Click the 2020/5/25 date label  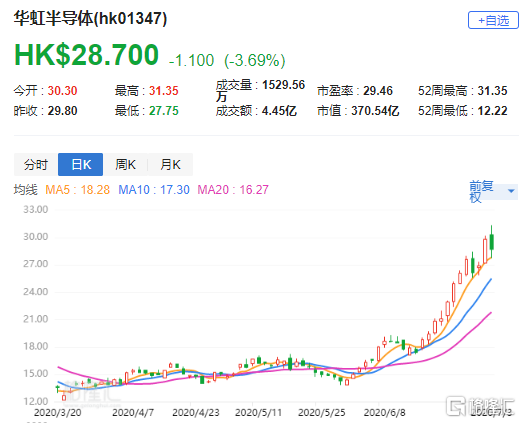pyautogui.click(x=321, y=413)
